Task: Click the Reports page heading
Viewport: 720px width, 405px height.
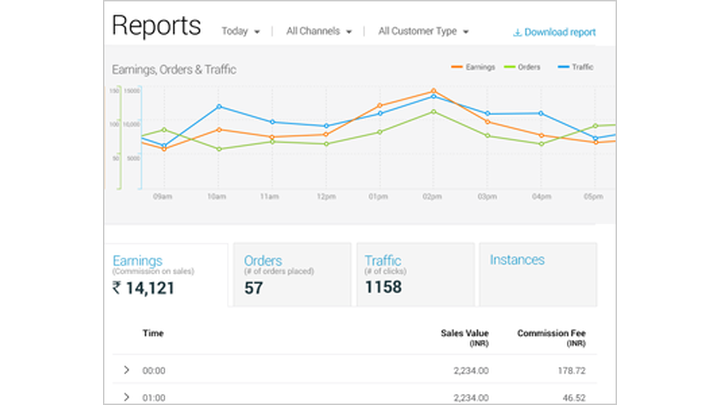Action: 157,25
